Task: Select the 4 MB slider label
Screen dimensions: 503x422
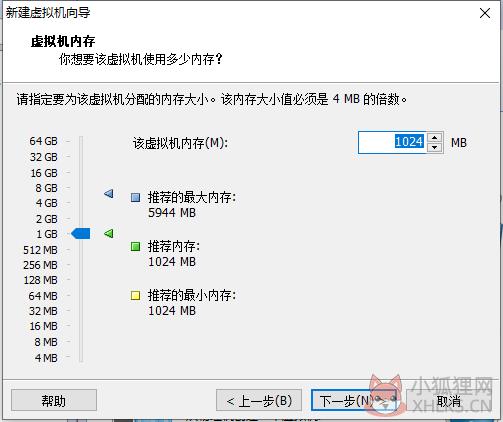Action: click(46, 358)
